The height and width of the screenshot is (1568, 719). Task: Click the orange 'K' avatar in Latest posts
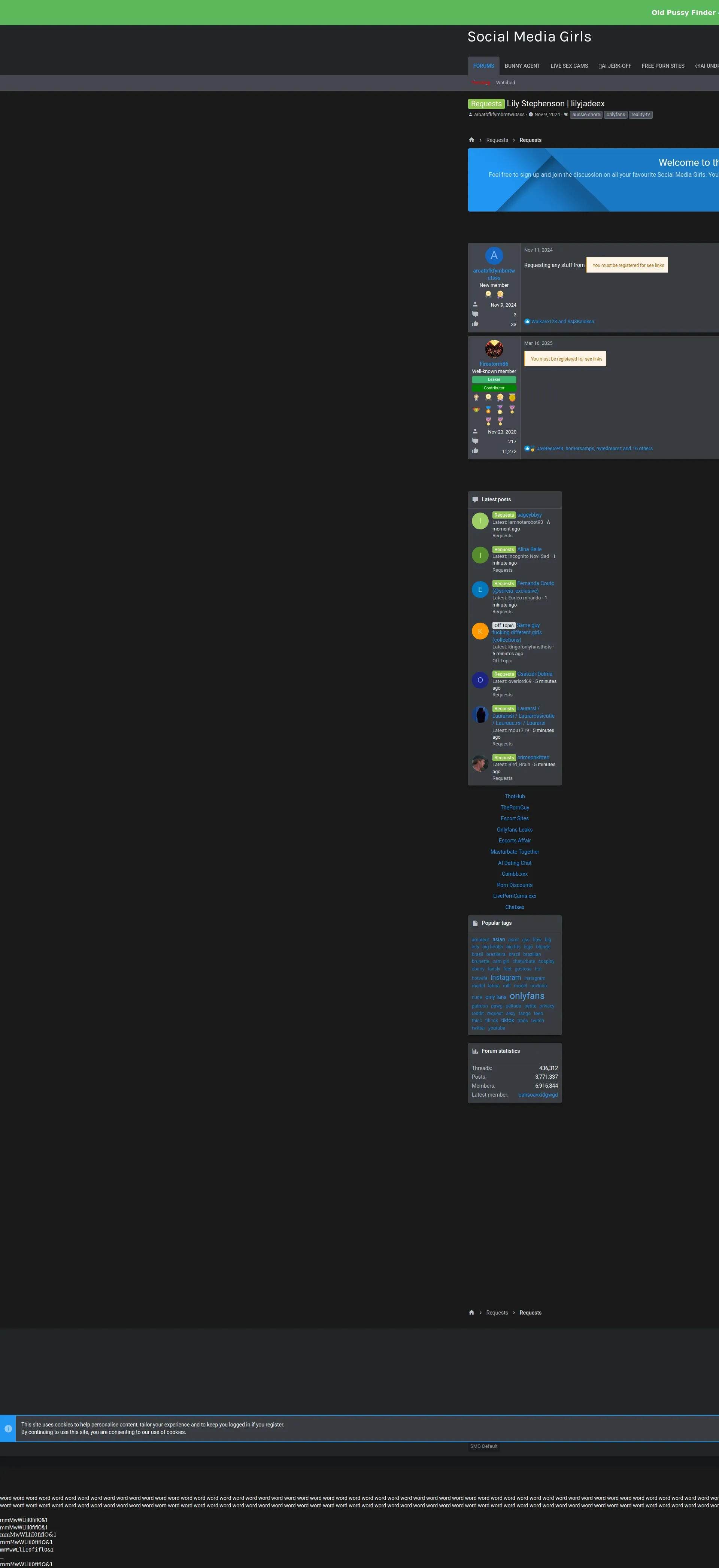click(480, 631)
